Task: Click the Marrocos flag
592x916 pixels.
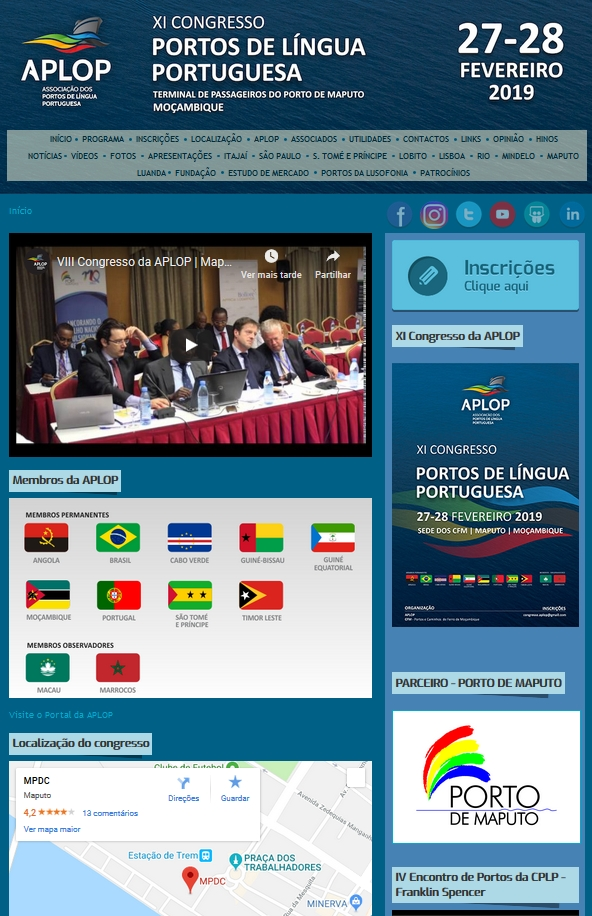Action: coord(118,667)
